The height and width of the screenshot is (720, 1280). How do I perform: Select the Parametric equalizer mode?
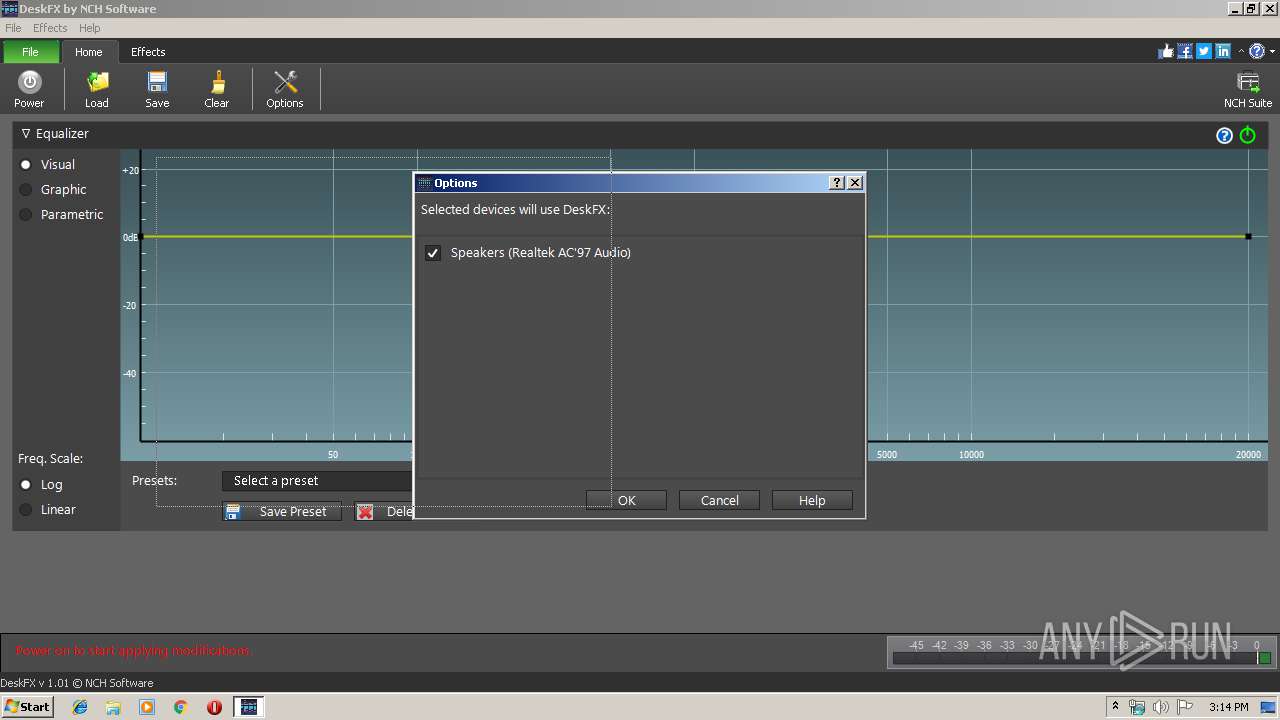[26, 214]
